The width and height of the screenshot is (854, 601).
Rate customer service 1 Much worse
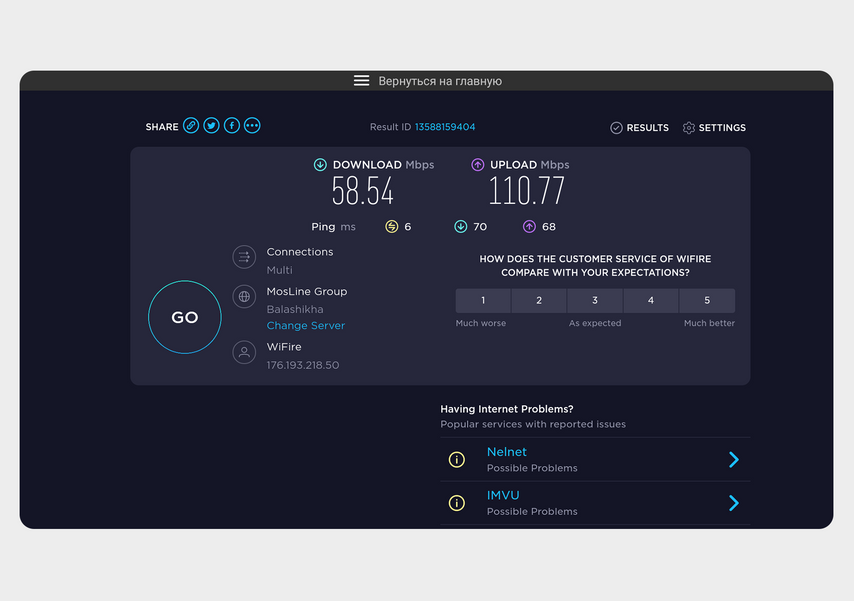point(483,301)
